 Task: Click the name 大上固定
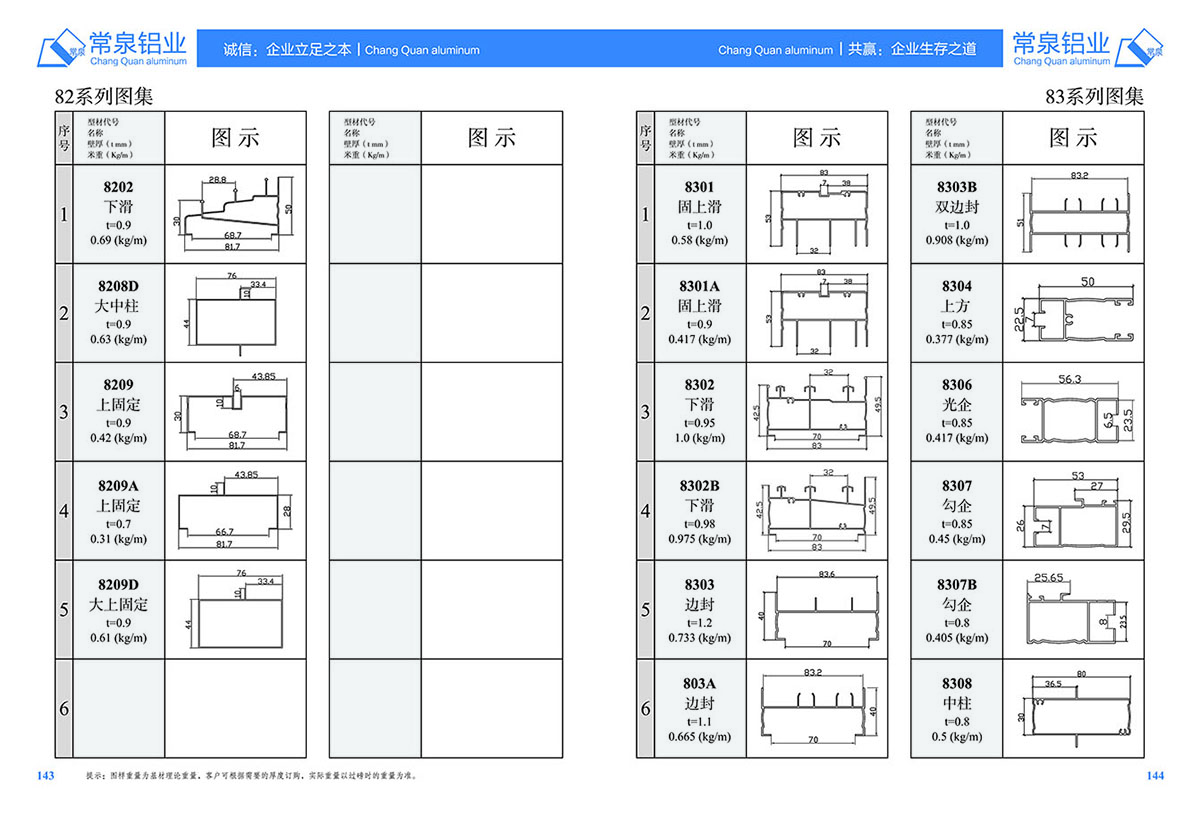tap(118, 605)
